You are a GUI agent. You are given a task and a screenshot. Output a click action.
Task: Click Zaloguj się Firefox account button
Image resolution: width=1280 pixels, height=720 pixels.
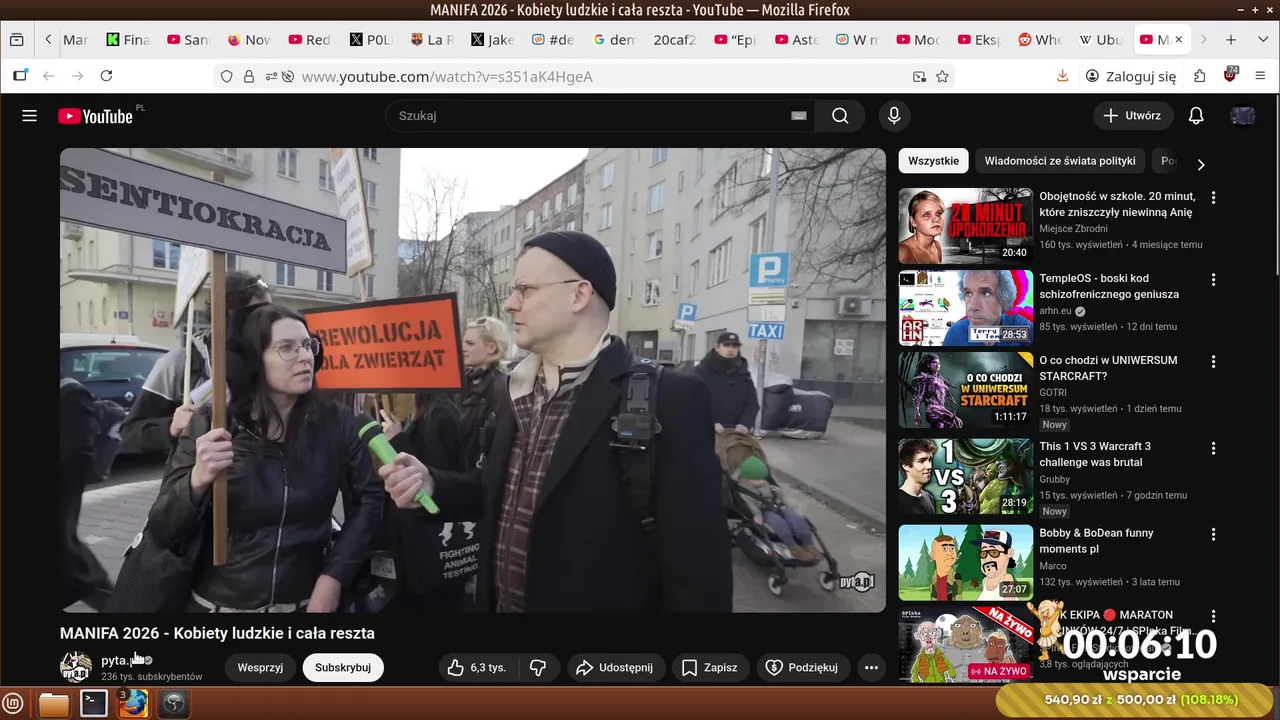point(1131,76)
